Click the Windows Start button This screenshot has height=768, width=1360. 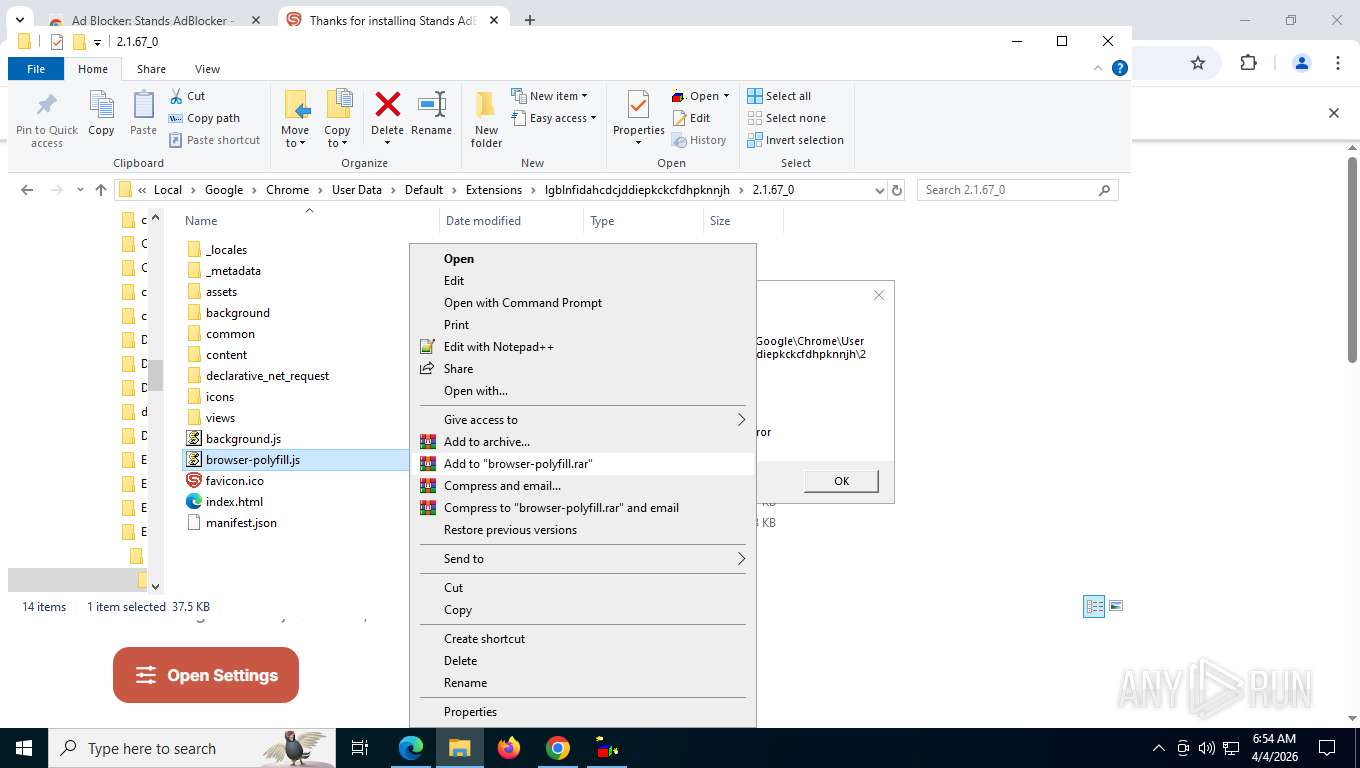point(24,748)
